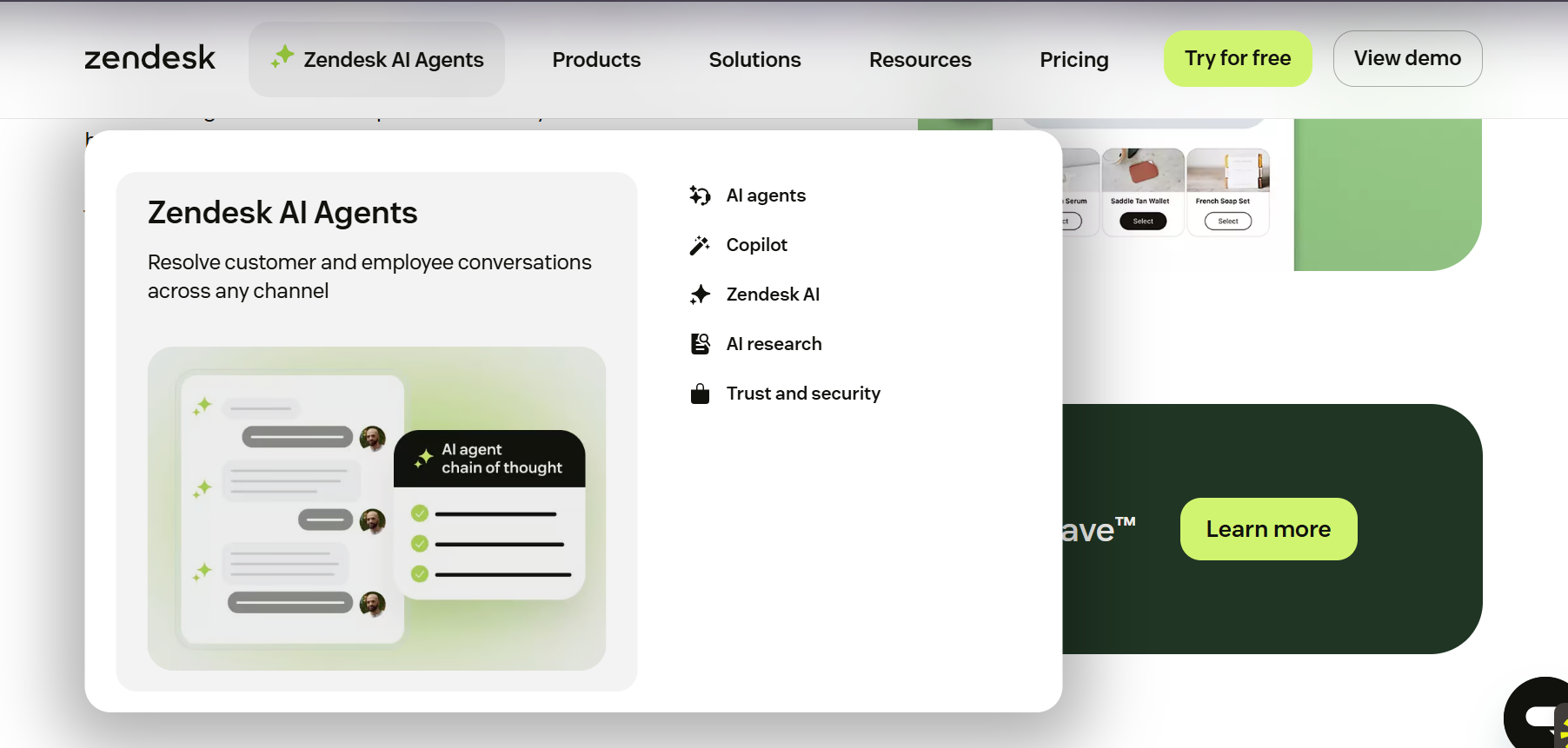Click the Zendesk logo

click(x=149, y=58)
